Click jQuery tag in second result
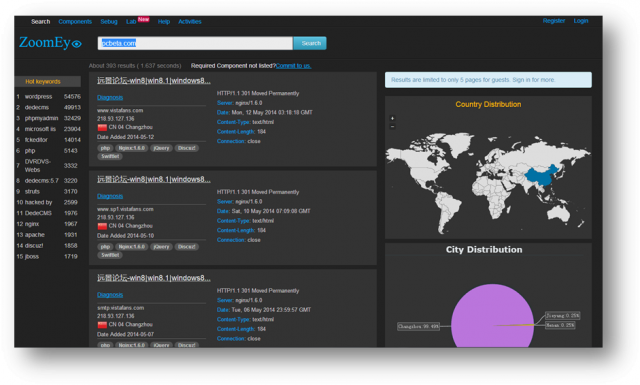The height and width of the screenshot is (385, 640). click(161, 247)
